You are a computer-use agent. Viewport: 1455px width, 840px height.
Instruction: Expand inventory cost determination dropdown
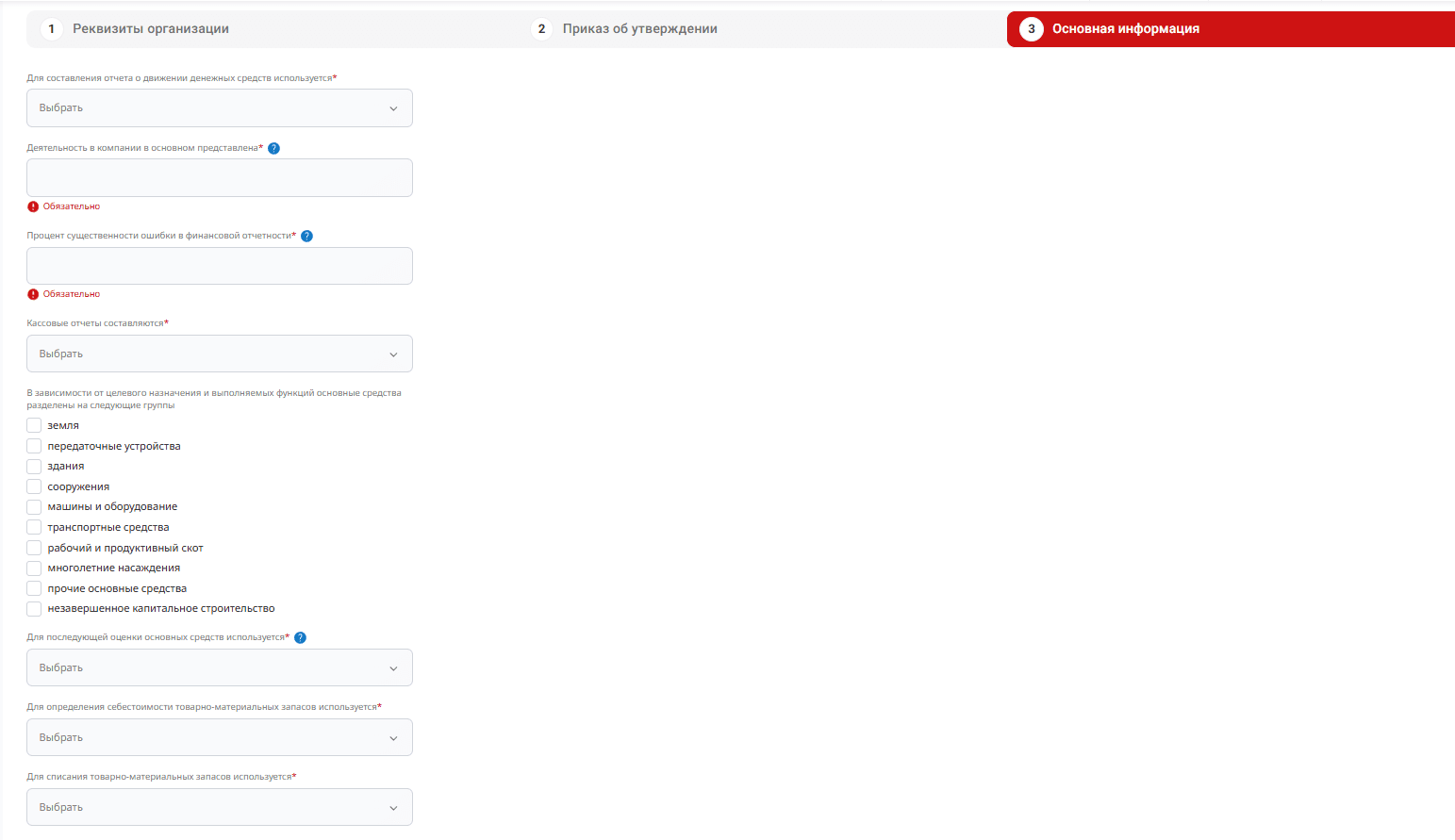coord(219,738)
